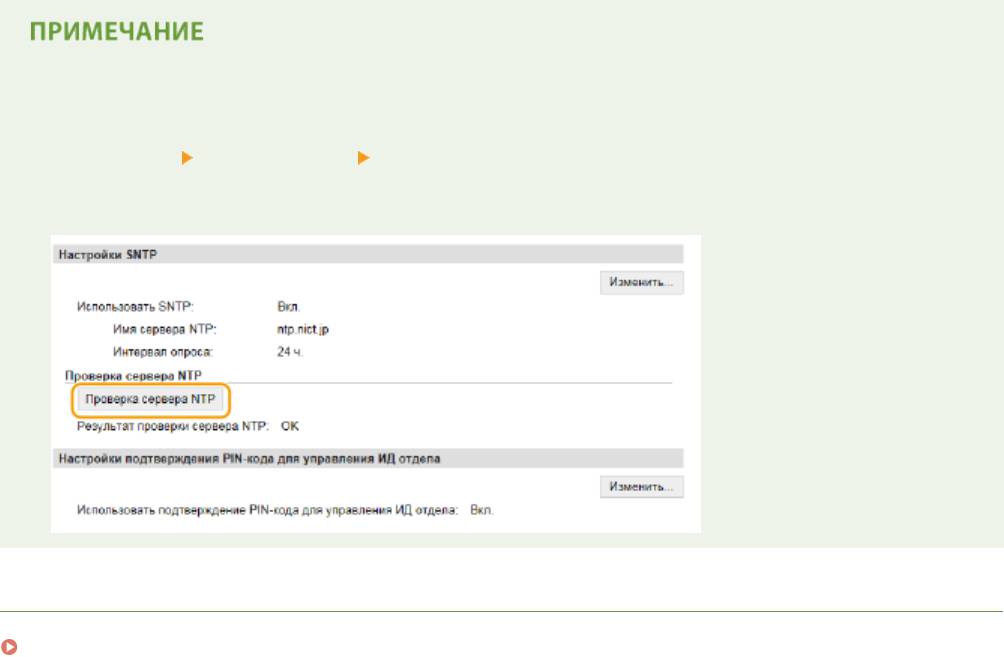Select the Вкл. value beside Использовать SNTP

(x=288, y=306)
